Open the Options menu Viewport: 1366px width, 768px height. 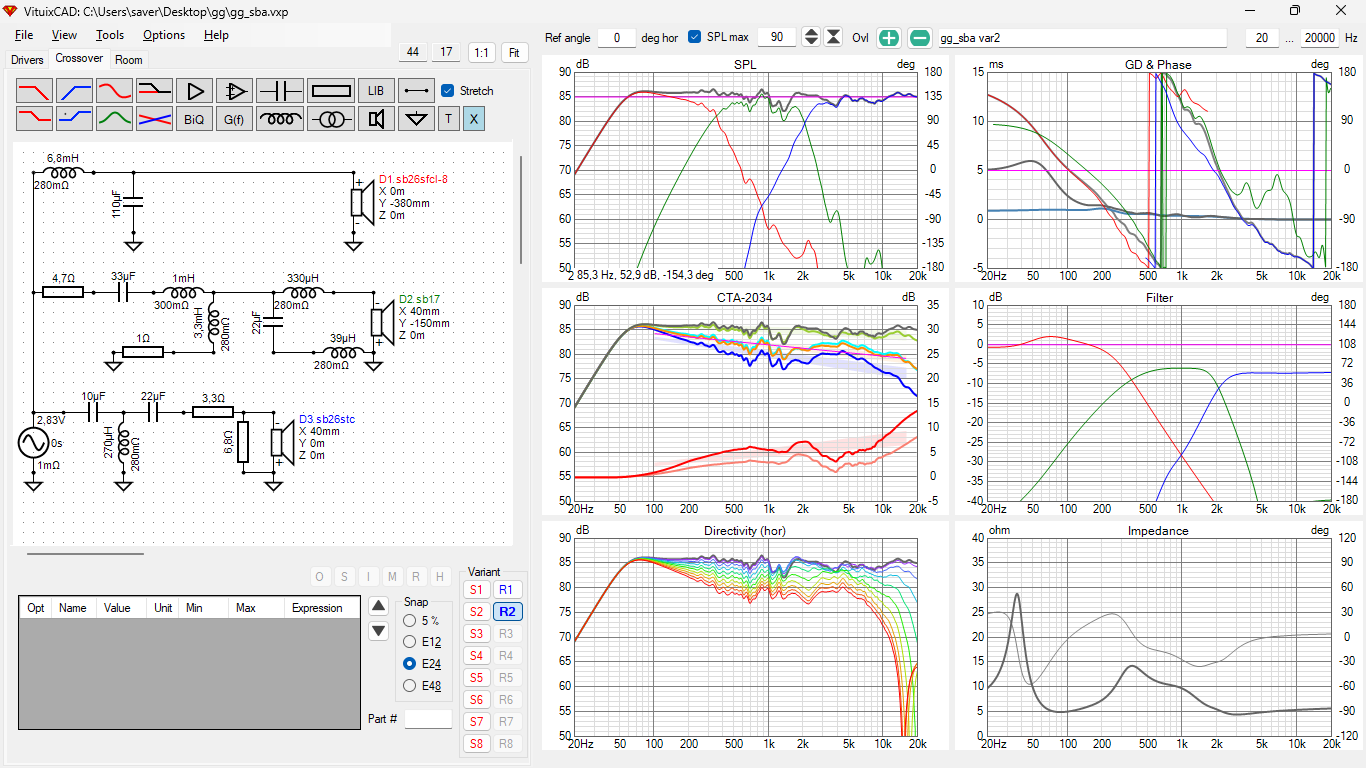coord(164,35)
